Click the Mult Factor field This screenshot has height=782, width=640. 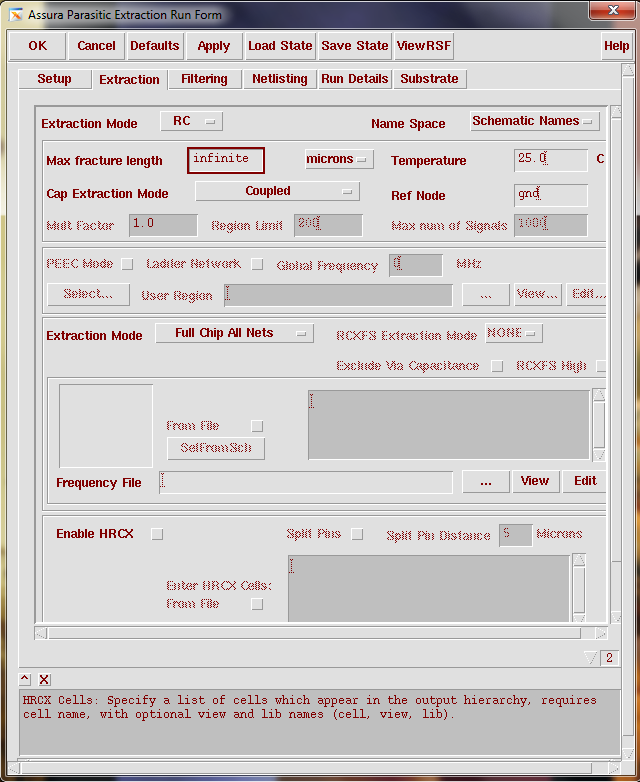coord(163,225)
